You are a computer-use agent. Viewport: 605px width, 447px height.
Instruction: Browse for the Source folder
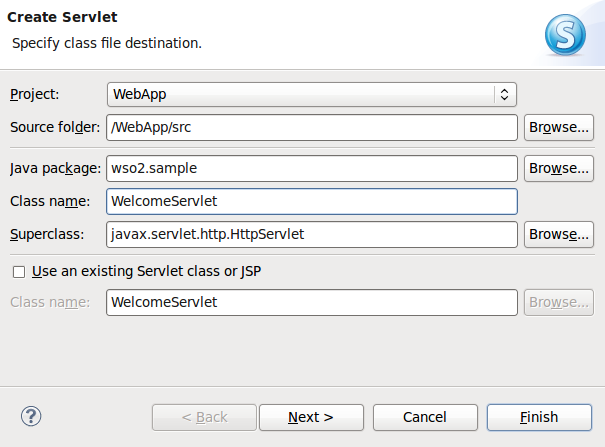pos(559,127)
